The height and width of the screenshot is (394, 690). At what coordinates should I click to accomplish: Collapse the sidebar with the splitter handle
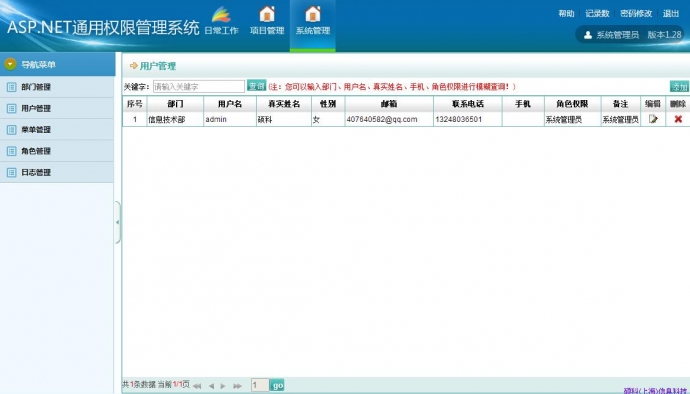click(117, 222)
